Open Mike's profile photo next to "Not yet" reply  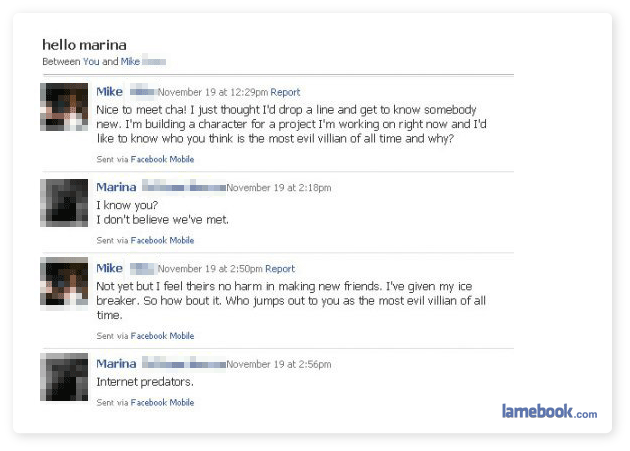[64, 284]
